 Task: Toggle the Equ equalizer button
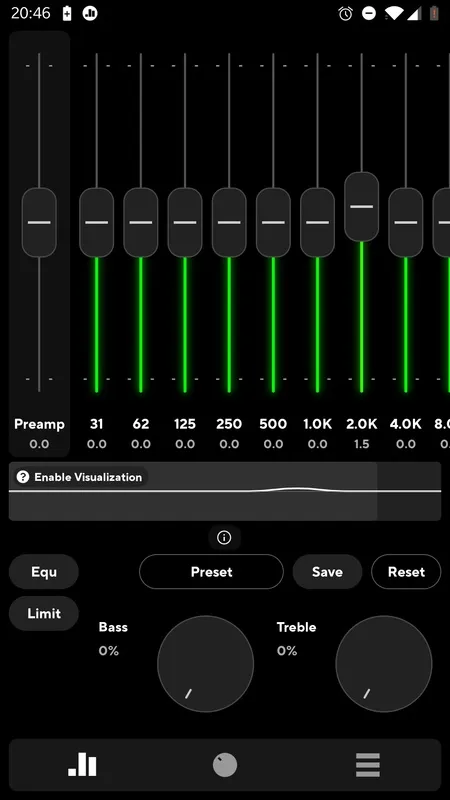point(44,571)
